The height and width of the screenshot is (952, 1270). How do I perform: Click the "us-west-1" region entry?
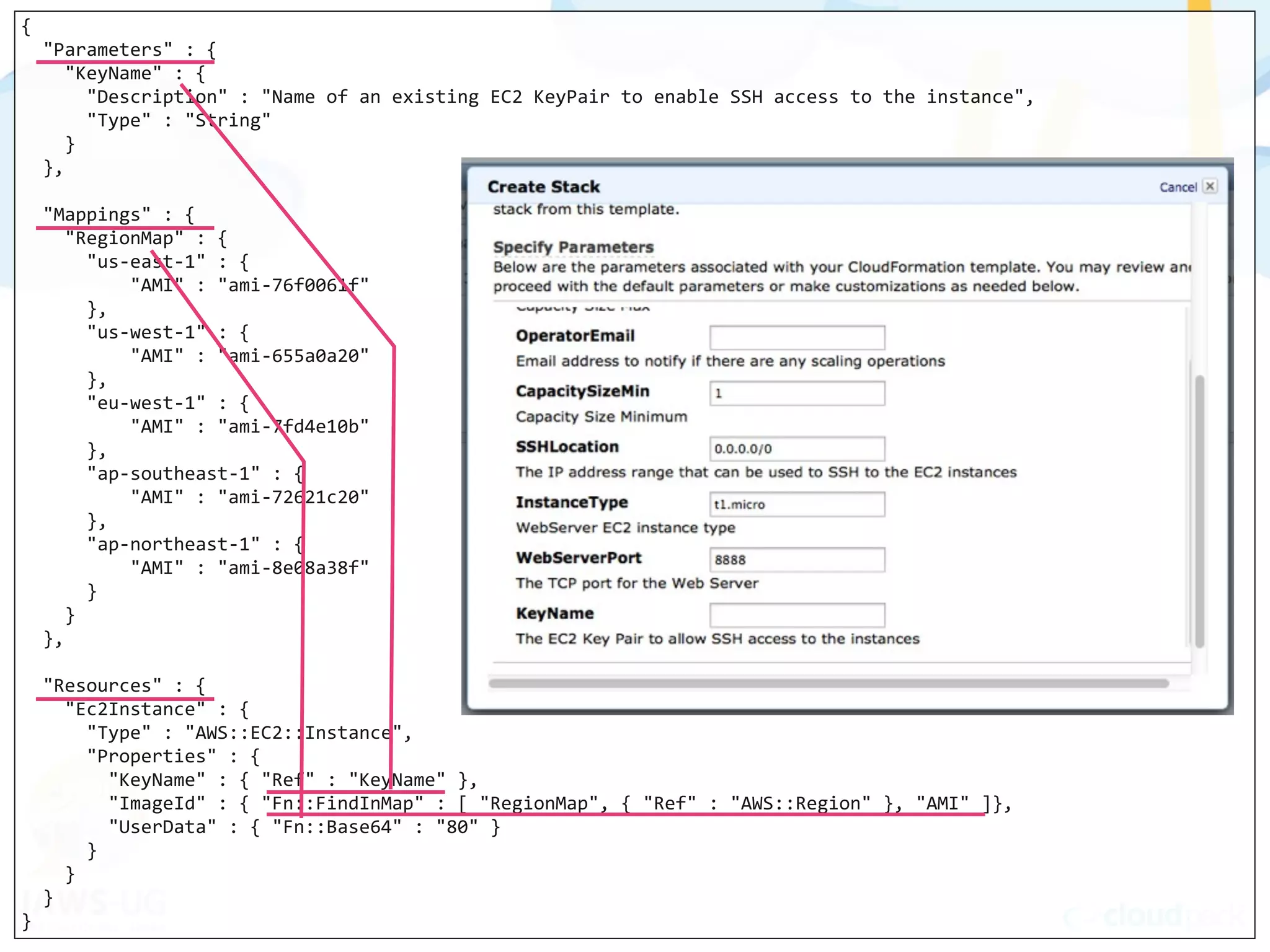146,332
